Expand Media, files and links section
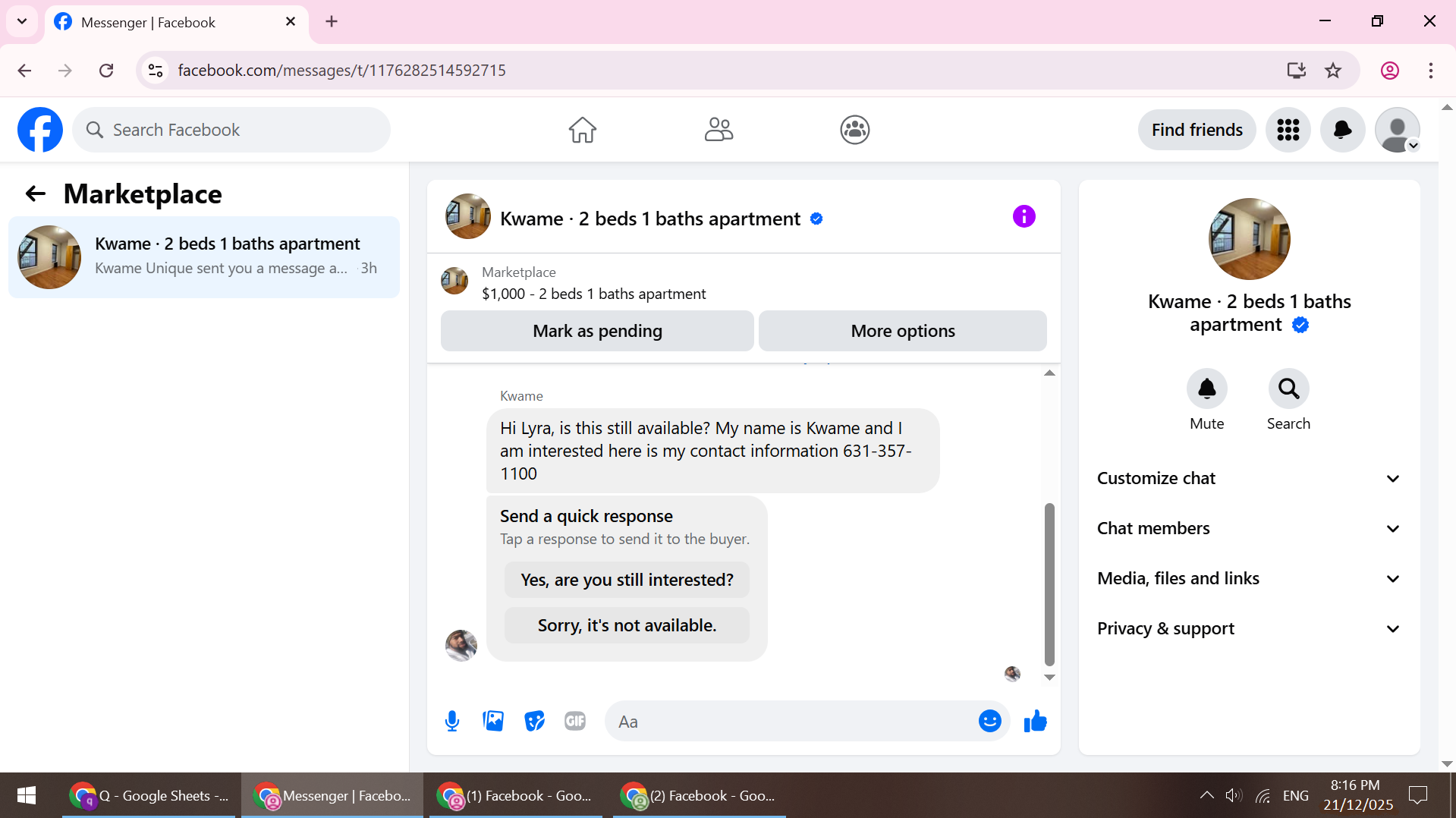Screen dimensions: 1456x818 pyautogui.click(x=1249, y=578)
